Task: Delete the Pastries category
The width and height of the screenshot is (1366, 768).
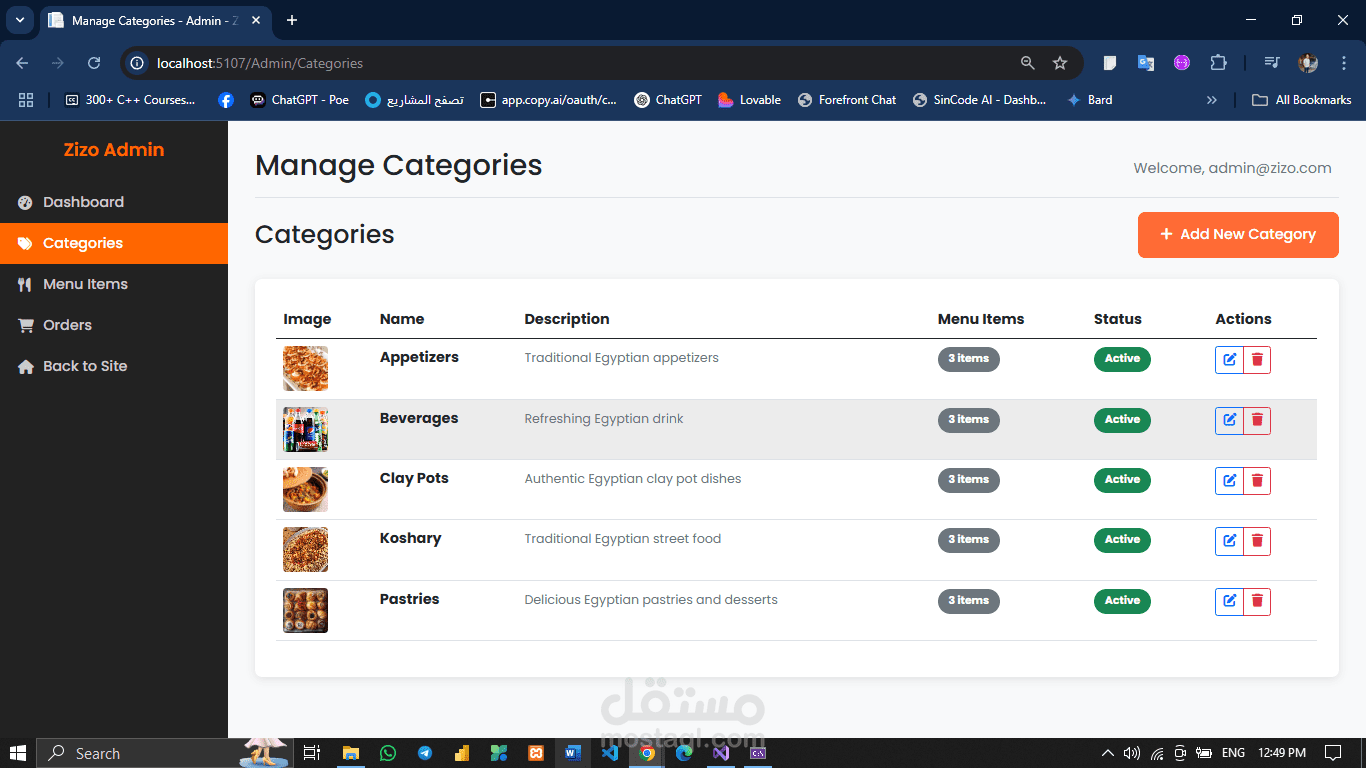Action: coord(1257,602)
